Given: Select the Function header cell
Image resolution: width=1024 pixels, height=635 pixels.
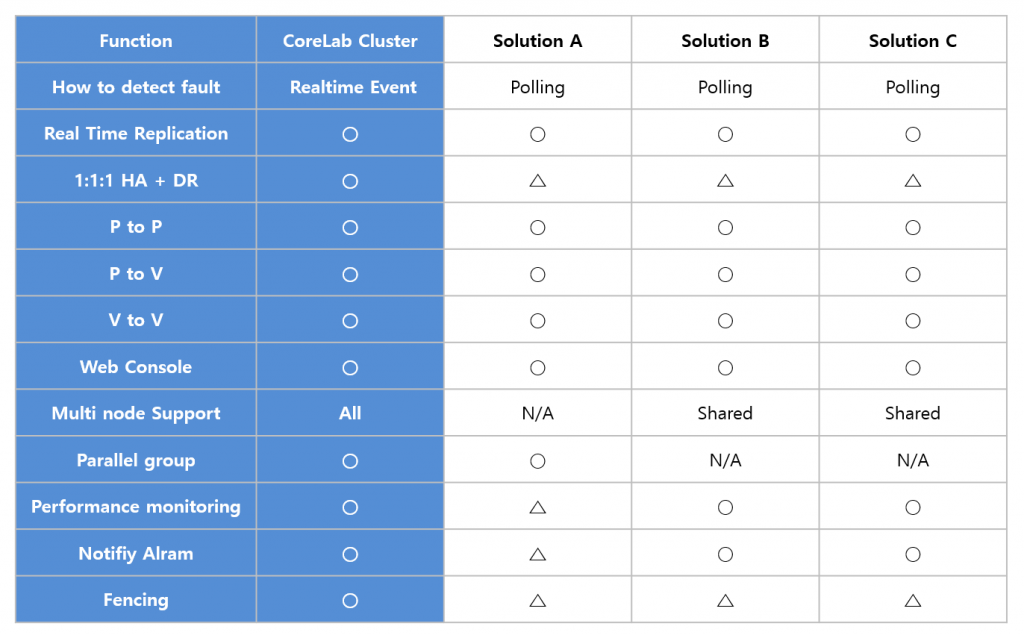Looking at the screenshot, I should [136, 41].
